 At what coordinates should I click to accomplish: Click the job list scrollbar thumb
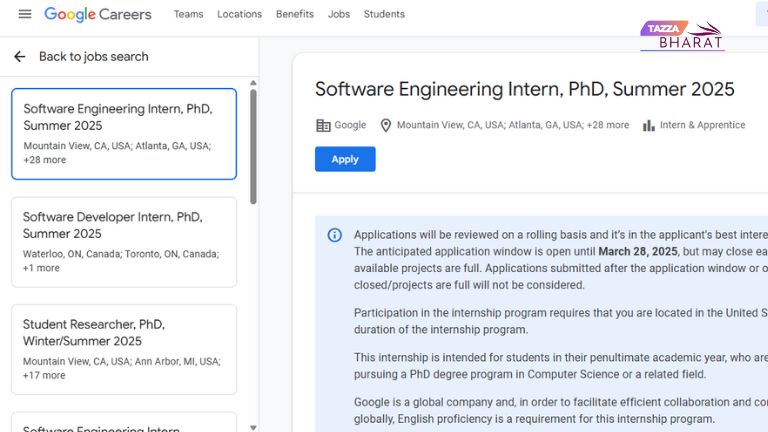click(253, 146)
